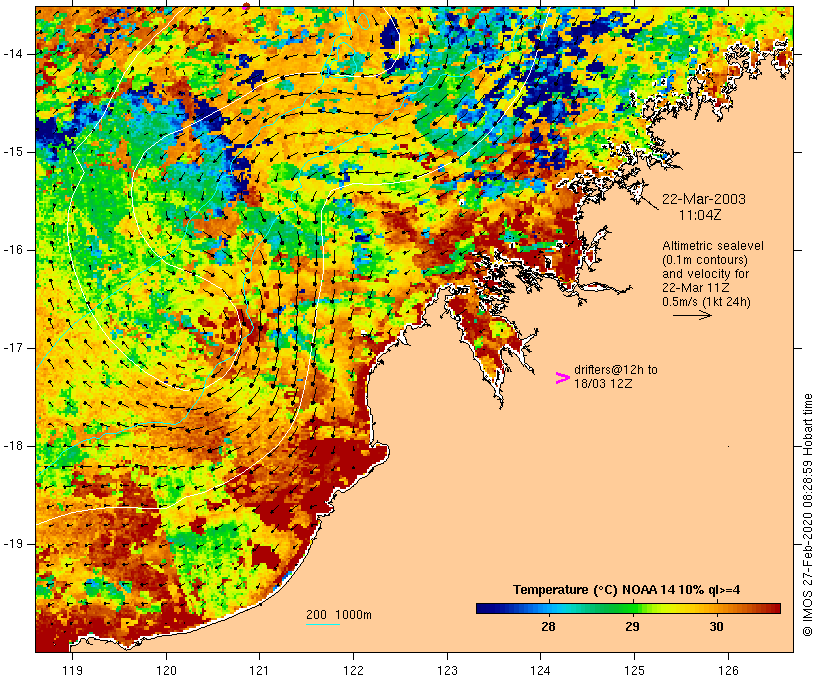Image resolution: width=820 pixels, height=680 pixels.
Task: Click the longitude label 121
Action: [259, 670]
